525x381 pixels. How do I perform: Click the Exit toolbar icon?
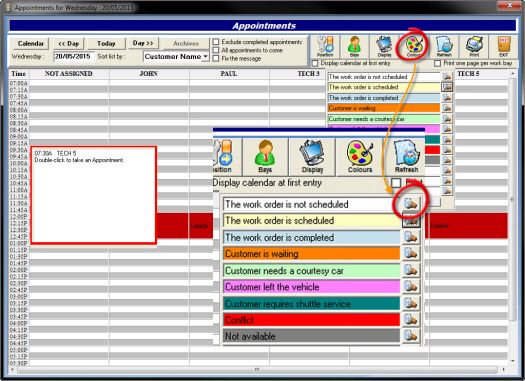pos(503,46)
